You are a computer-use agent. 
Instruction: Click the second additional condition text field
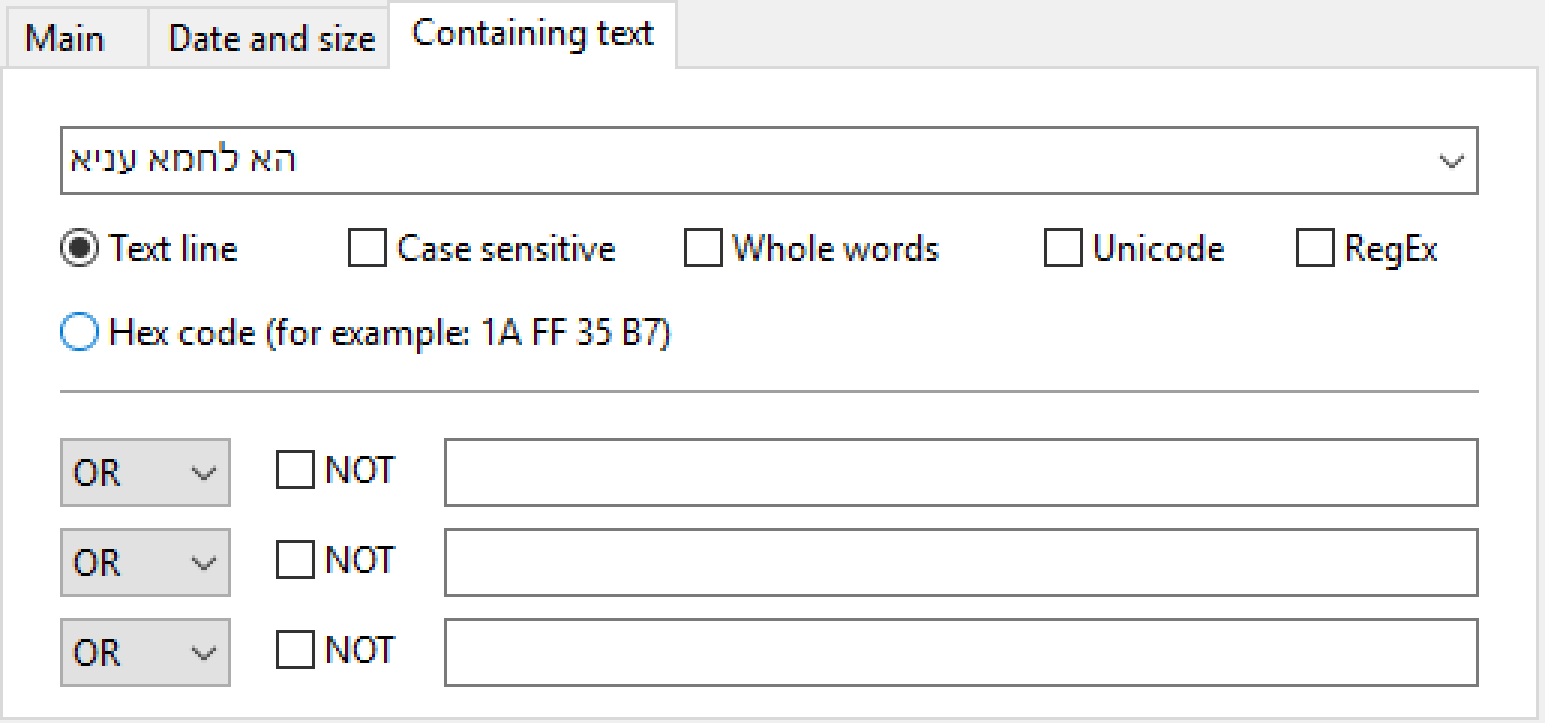[960, 562]
